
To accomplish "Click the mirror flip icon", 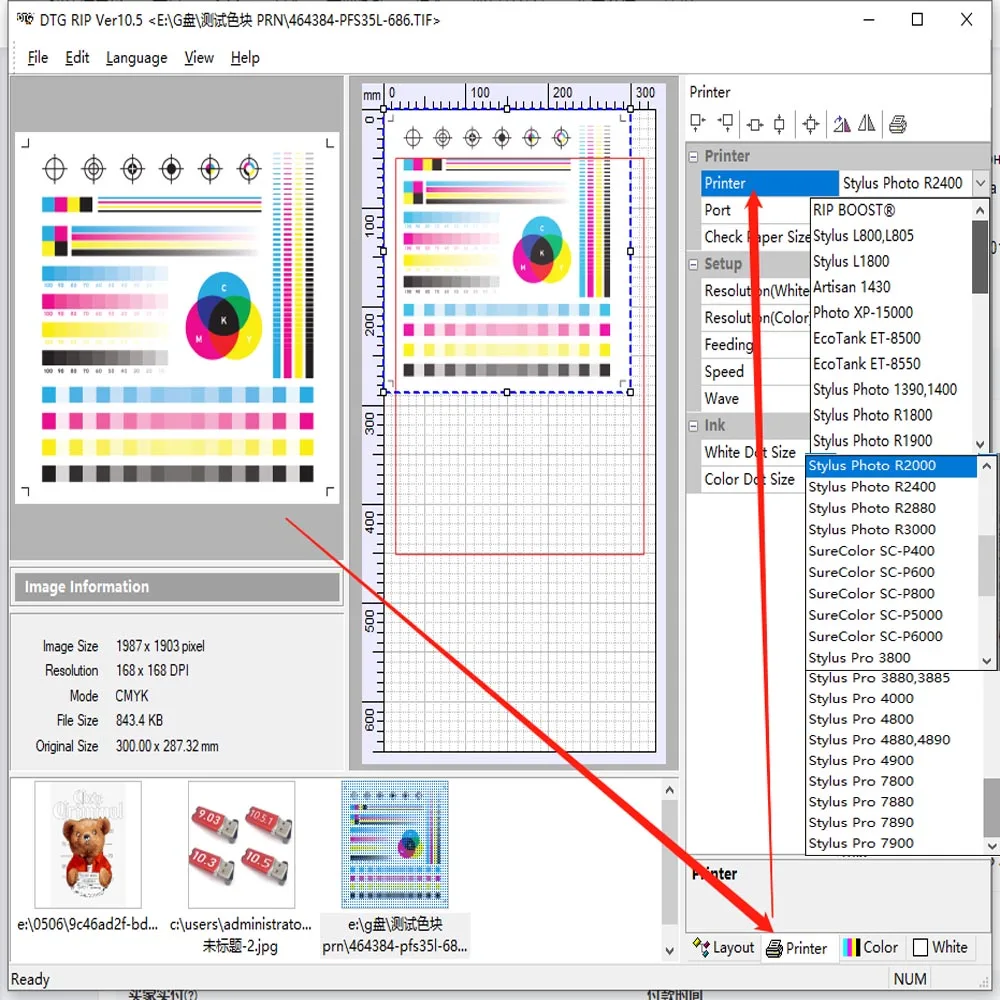I will [x=867, y=124].
